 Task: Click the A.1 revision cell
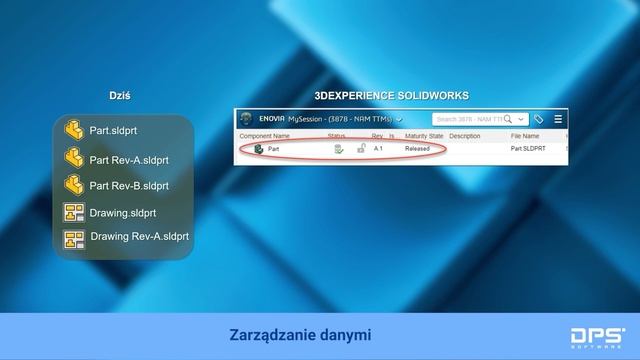378,149
